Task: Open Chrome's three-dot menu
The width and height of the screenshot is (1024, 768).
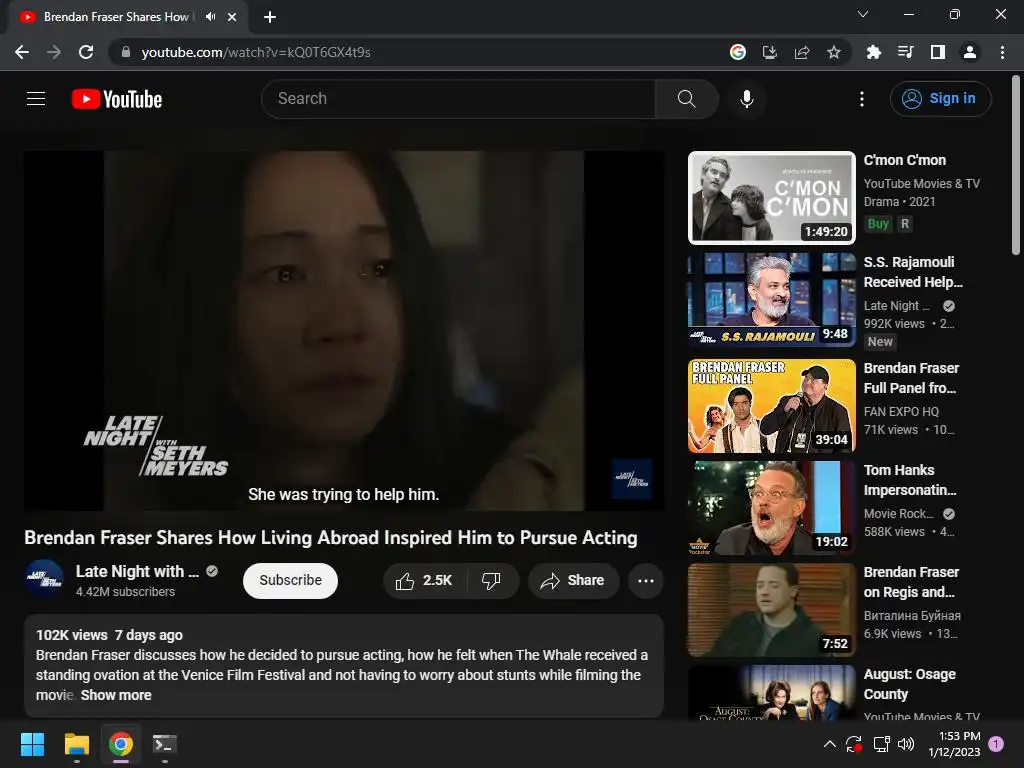Action: click(1002, 52)
